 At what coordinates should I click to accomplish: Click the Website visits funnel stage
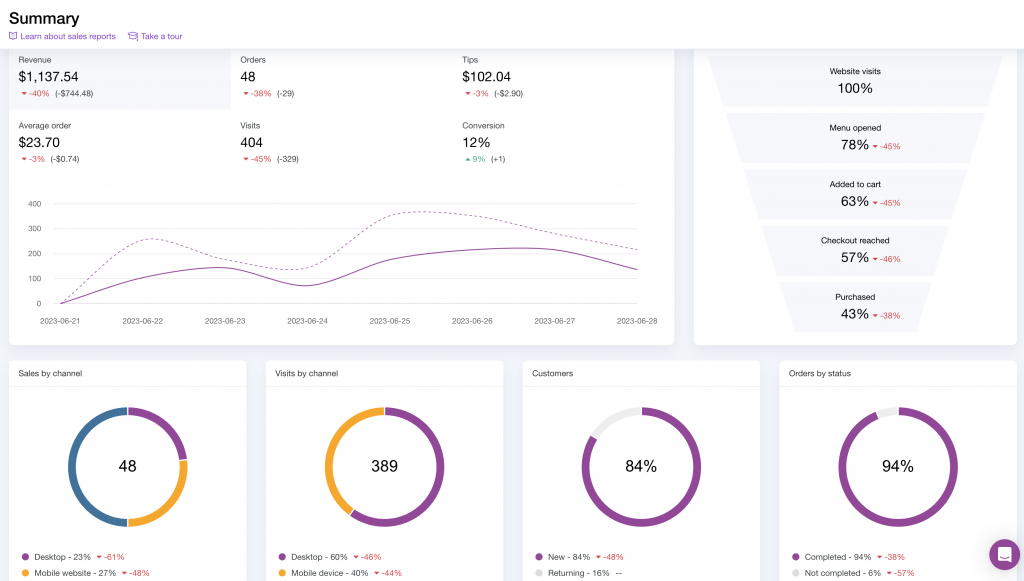(x=855, y=80)
